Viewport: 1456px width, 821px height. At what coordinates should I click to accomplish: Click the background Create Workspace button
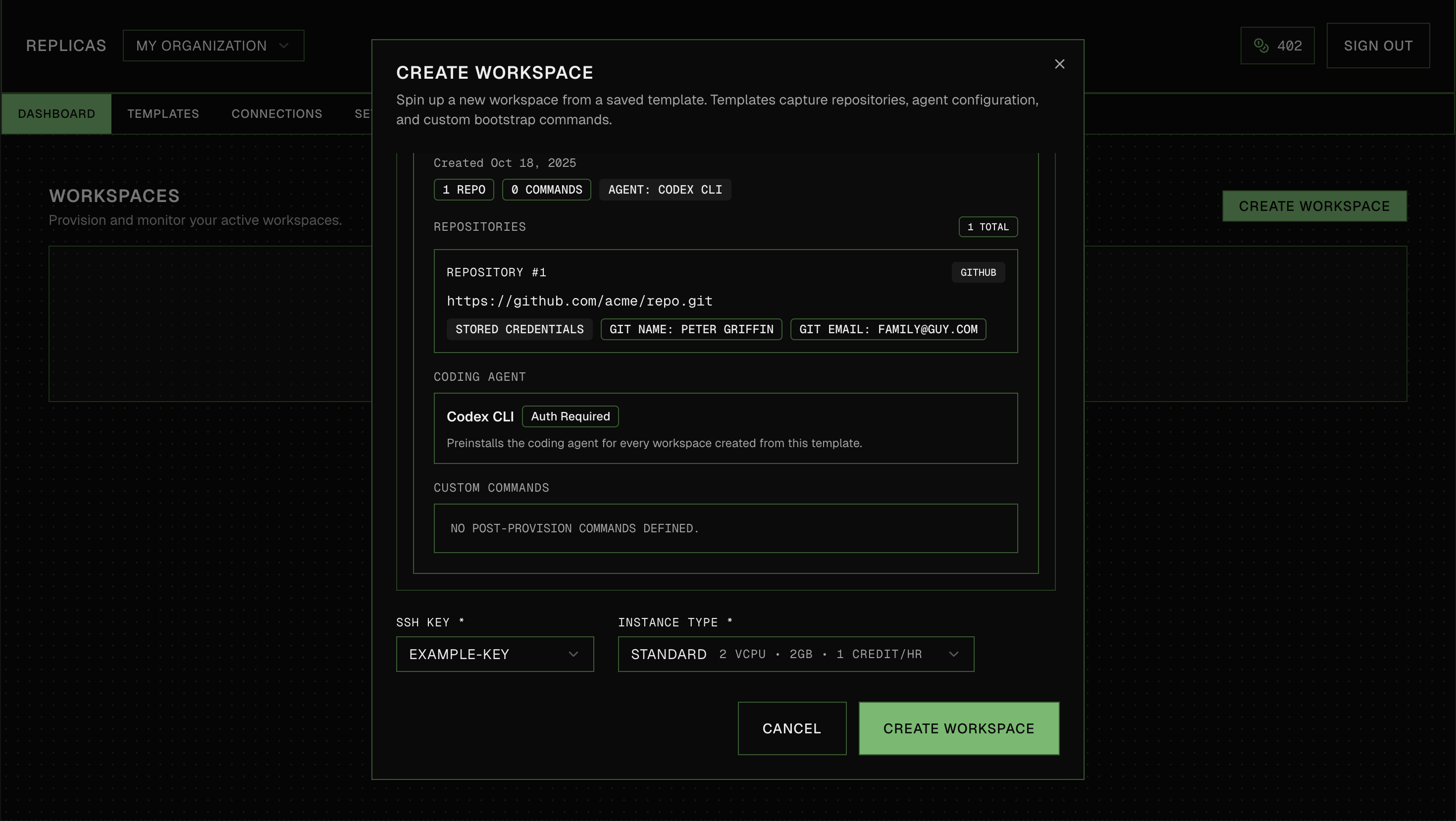[x=1313, y=205]
